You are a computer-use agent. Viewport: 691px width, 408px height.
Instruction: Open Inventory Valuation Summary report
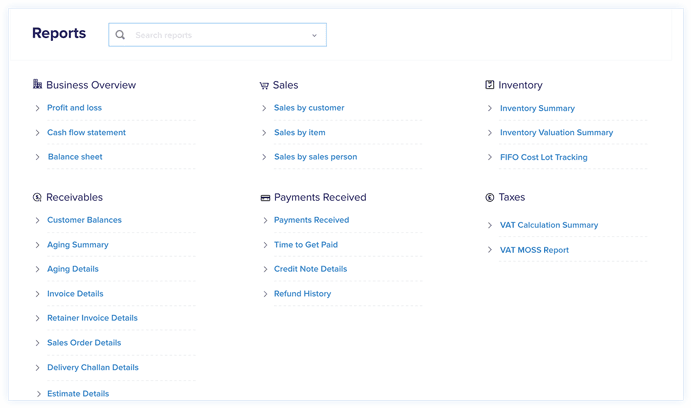[x=556, y=133]
